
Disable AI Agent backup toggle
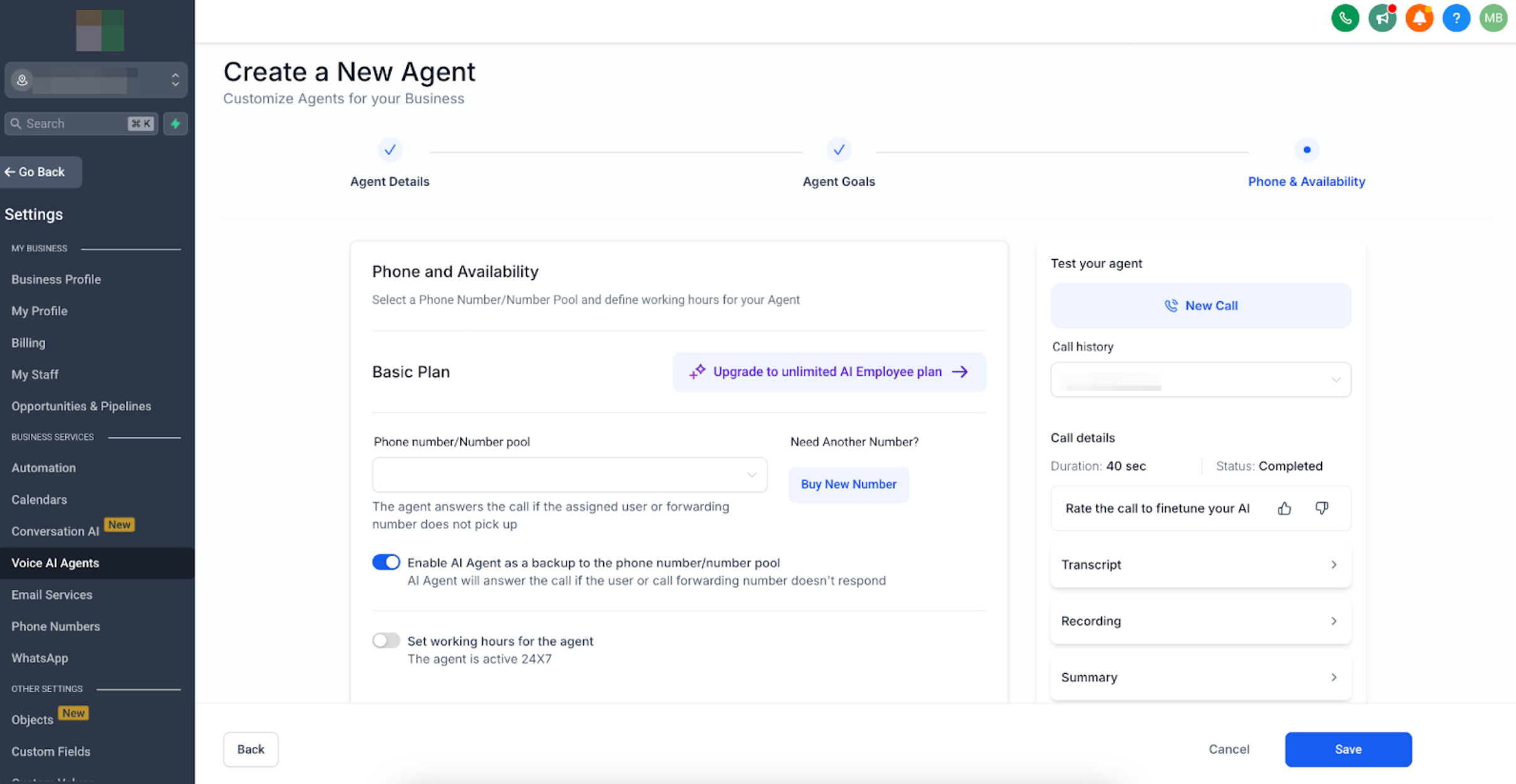point(386,562)
